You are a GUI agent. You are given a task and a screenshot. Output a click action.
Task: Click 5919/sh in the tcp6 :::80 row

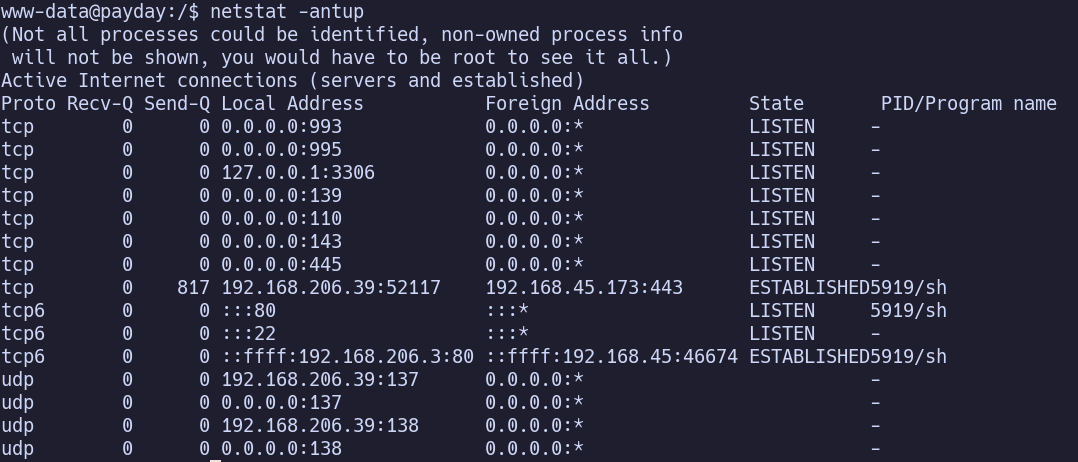pos(908,311)
